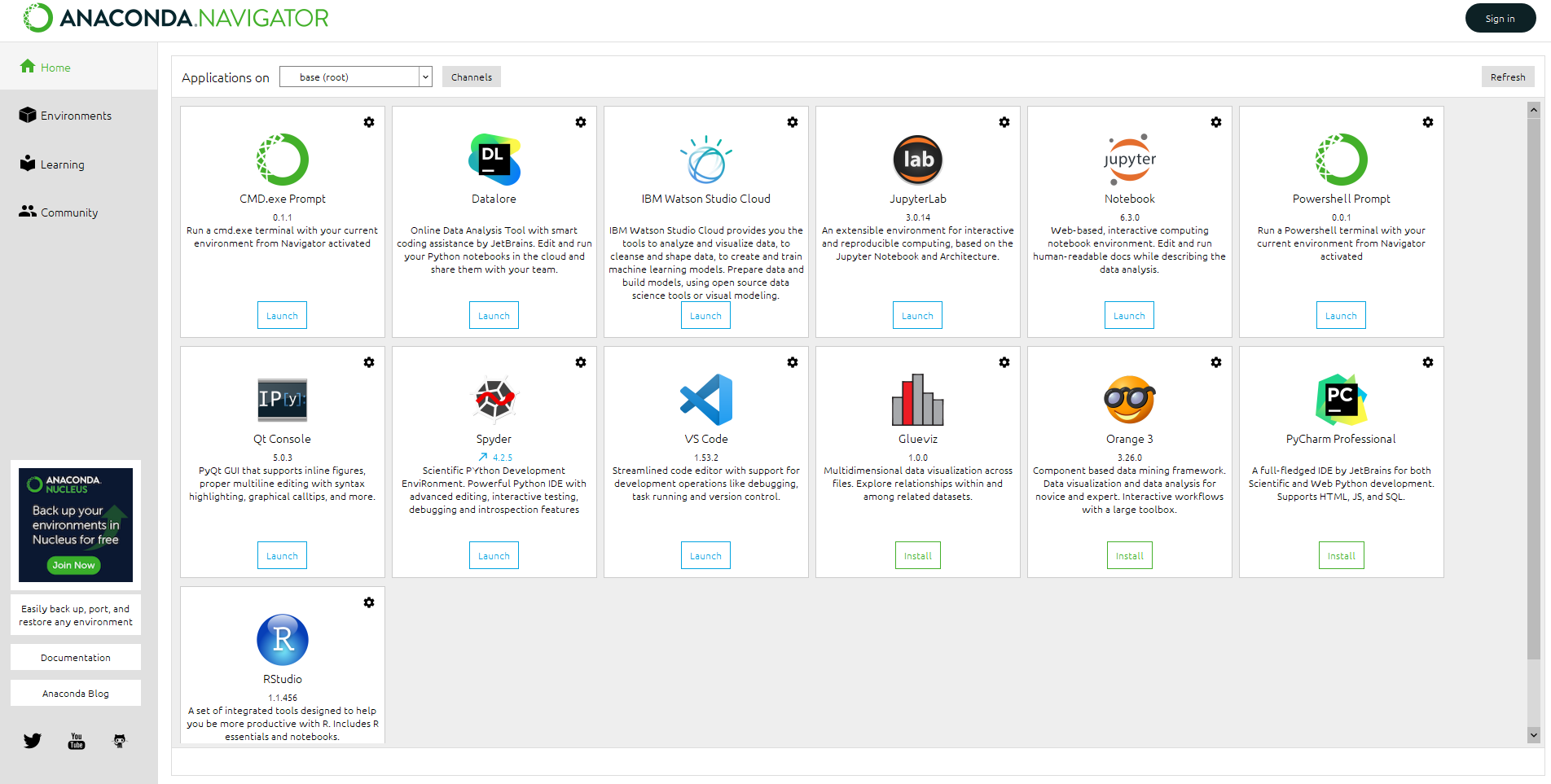Launch Jupyter Notebook

(1130, 315)
